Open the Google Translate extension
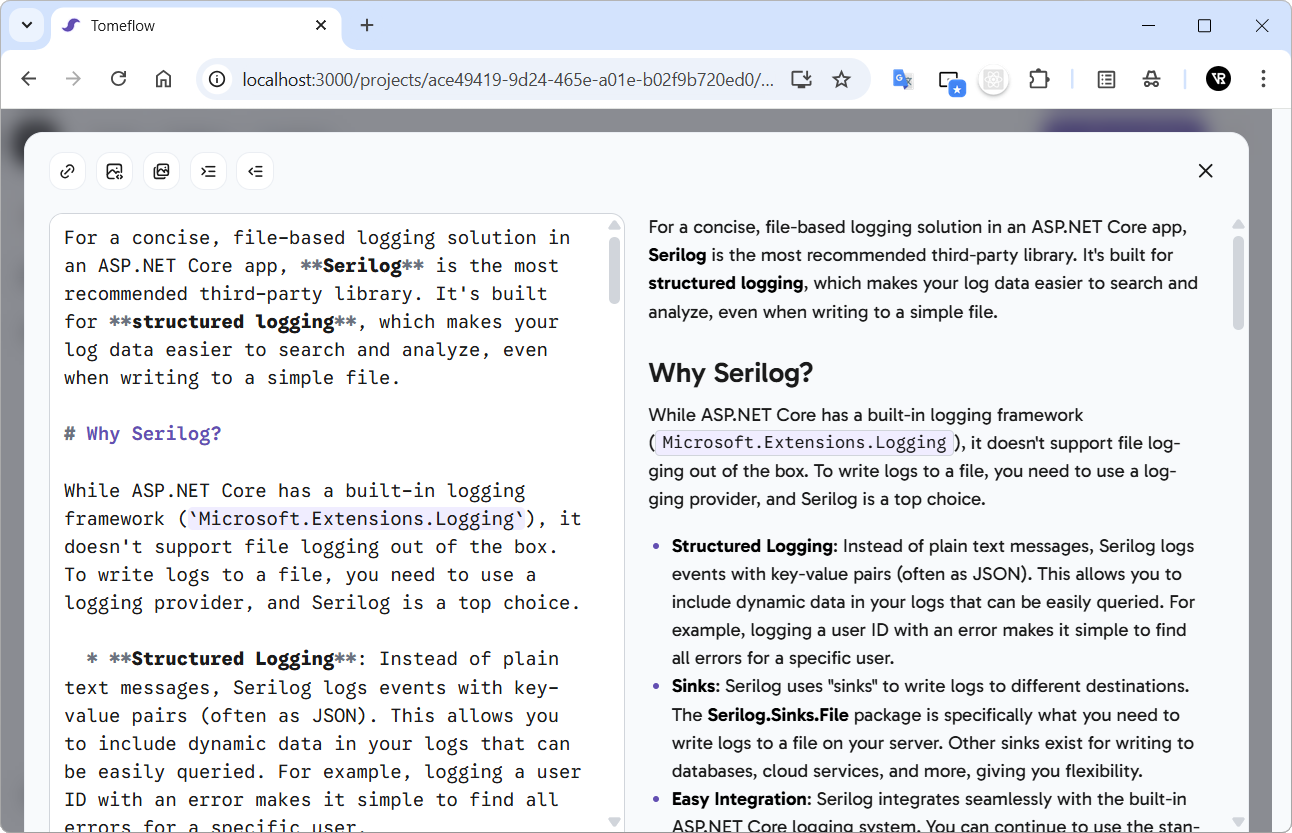The image size is (1292, 833). pyautogui.click(x=902, y=79)
